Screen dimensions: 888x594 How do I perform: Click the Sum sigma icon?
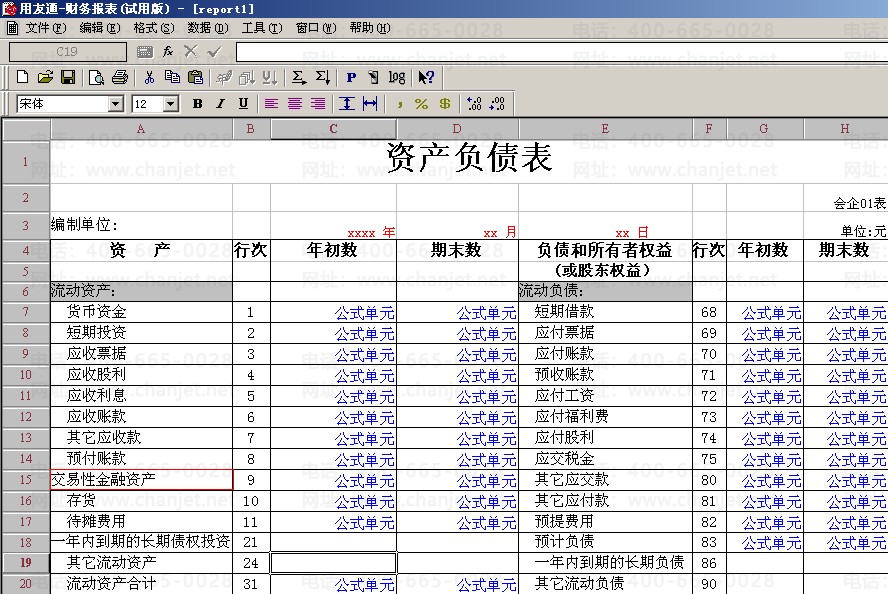(299, 77)
